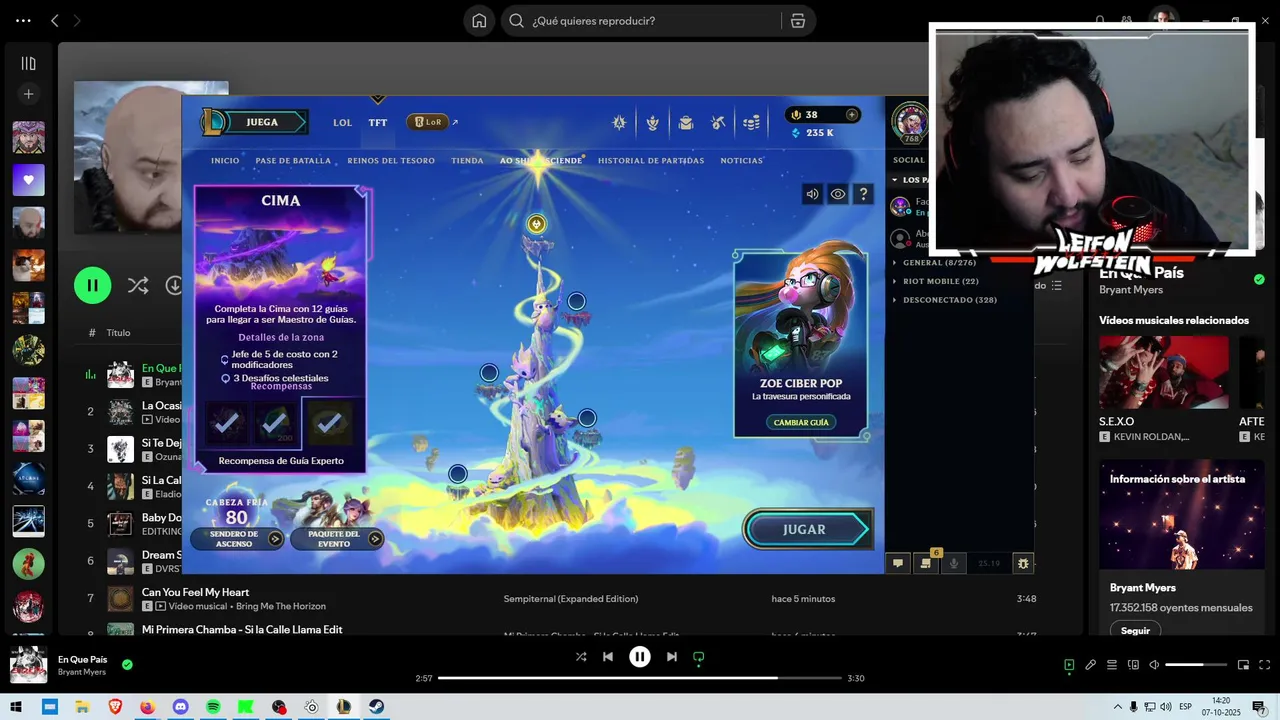Open connect to a device icon

point(1133,665)
